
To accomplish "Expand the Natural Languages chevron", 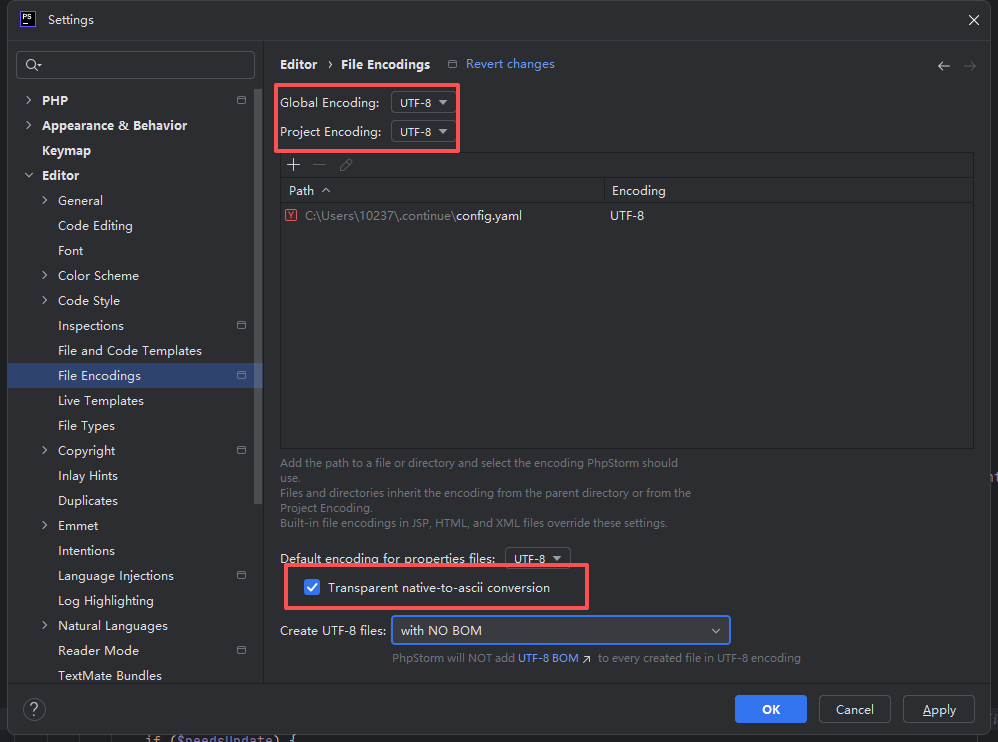I will 45,626.
